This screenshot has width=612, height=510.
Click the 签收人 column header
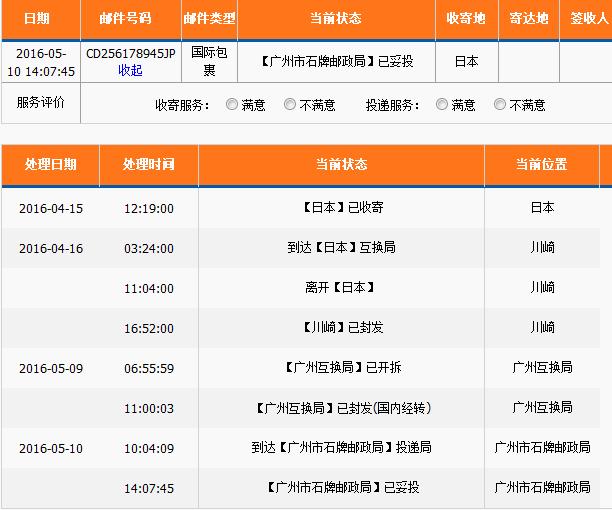point(589,18)
